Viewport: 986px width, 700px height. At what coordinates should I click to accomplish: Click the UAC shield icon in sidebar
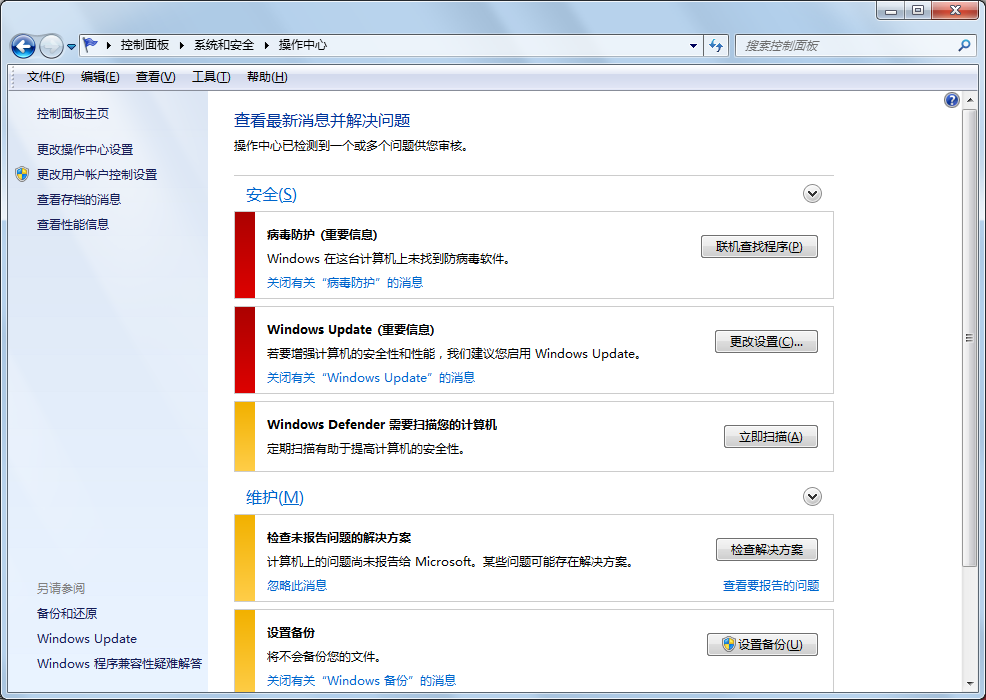(22, 174)
